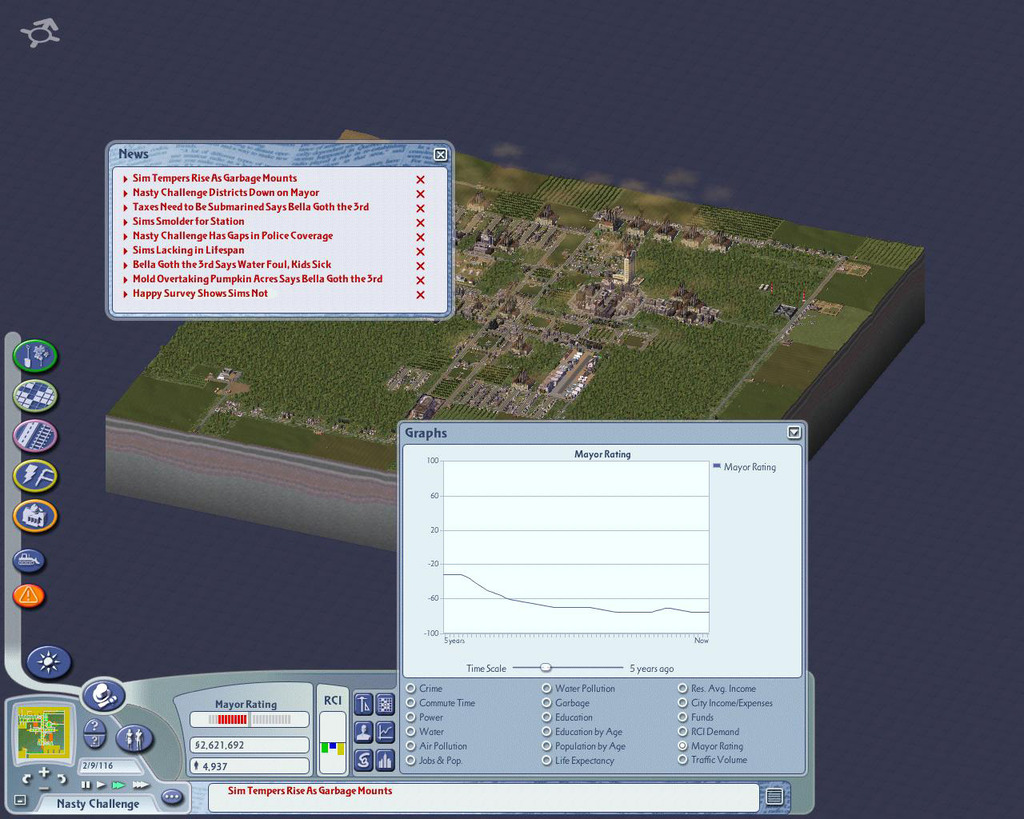Viewport: 1024px width, 819px height.
Task: Click the Nasty Challenge city name tab
Action: click(x=98, y=804)
